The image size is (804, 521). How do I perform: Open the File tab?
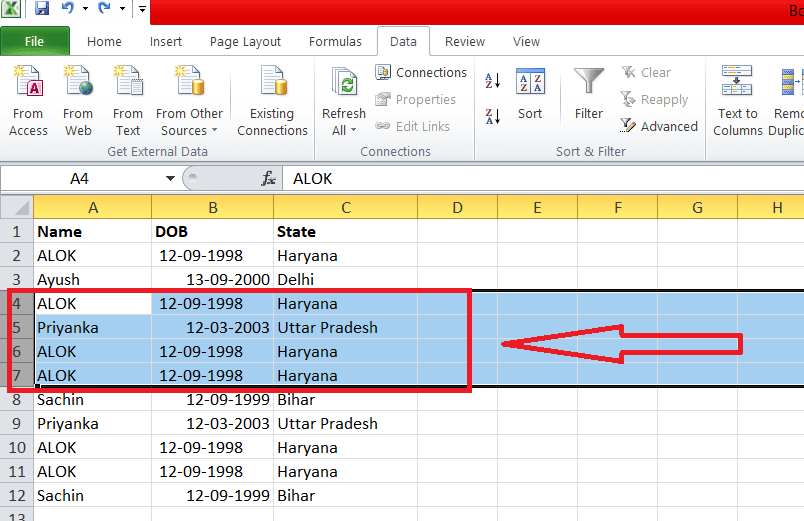34,42
